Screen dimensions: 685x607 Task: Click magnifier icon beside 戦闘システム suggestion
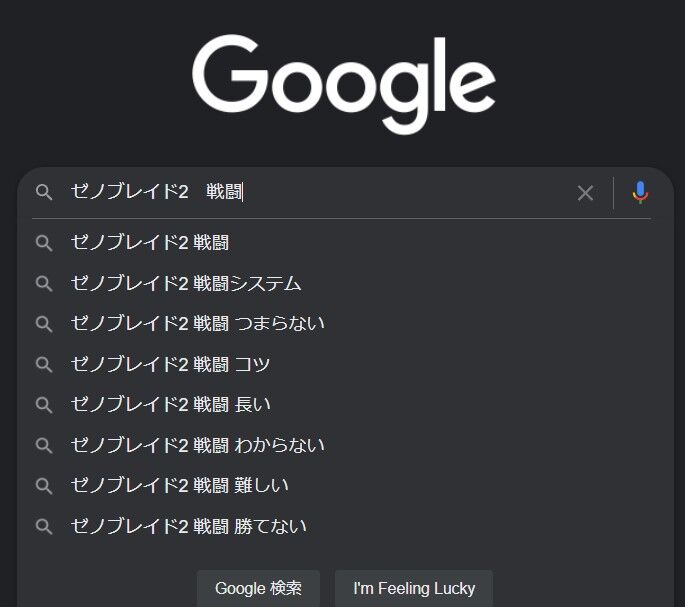pyautogui.click(x=44, y=284)
